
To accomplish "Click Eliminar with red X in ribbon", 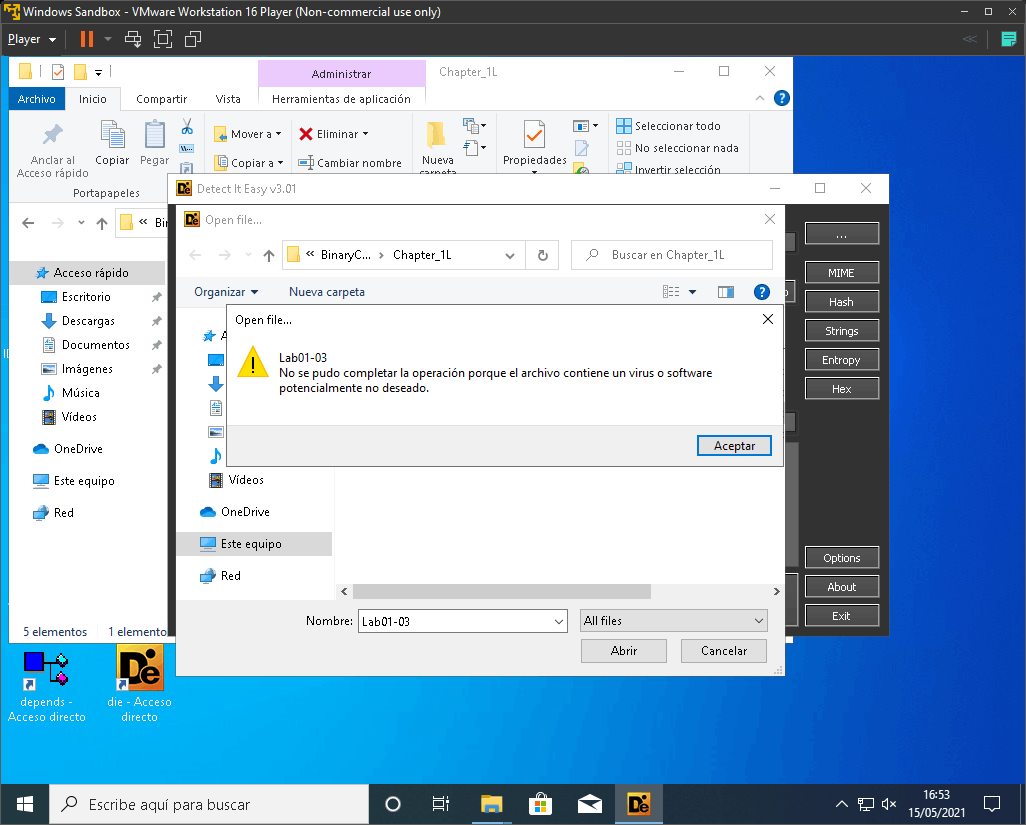I will point(334,134).
